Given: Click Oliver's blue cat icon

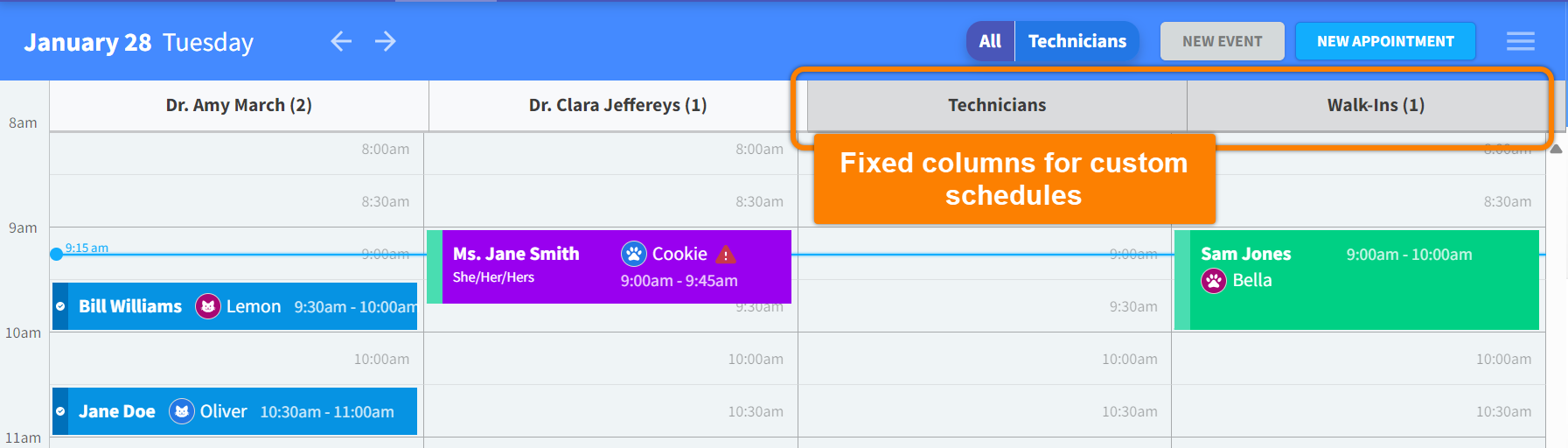Looking at the screenshot, I should pos(181,411).
